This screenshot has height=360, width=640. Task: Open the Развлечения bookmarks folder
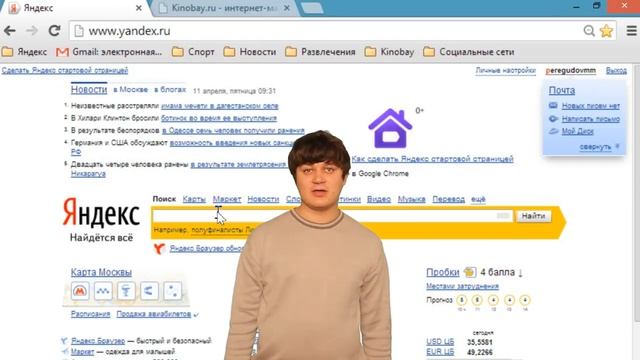(x=320, y=52)
